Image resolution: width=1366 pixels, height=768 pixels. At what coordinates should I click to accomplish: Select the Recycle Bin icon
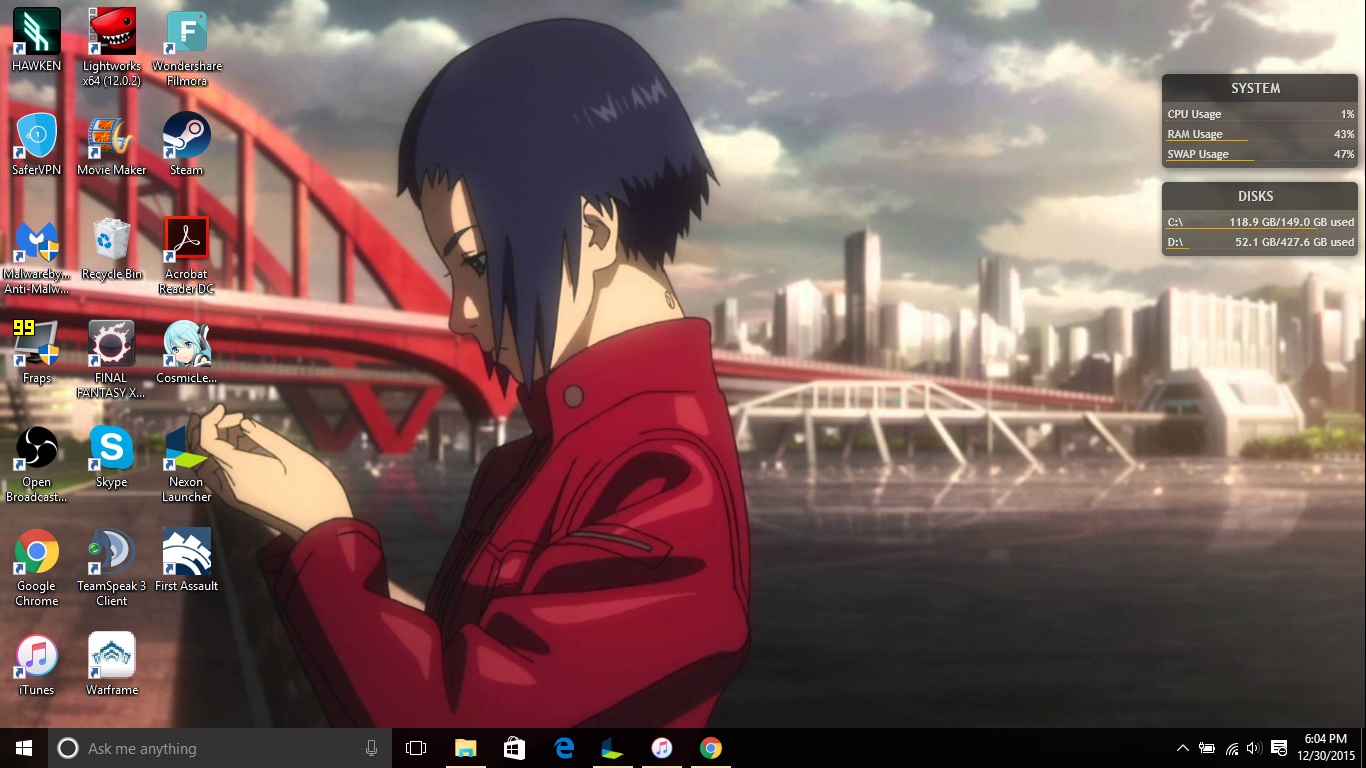tap(111, 240)
